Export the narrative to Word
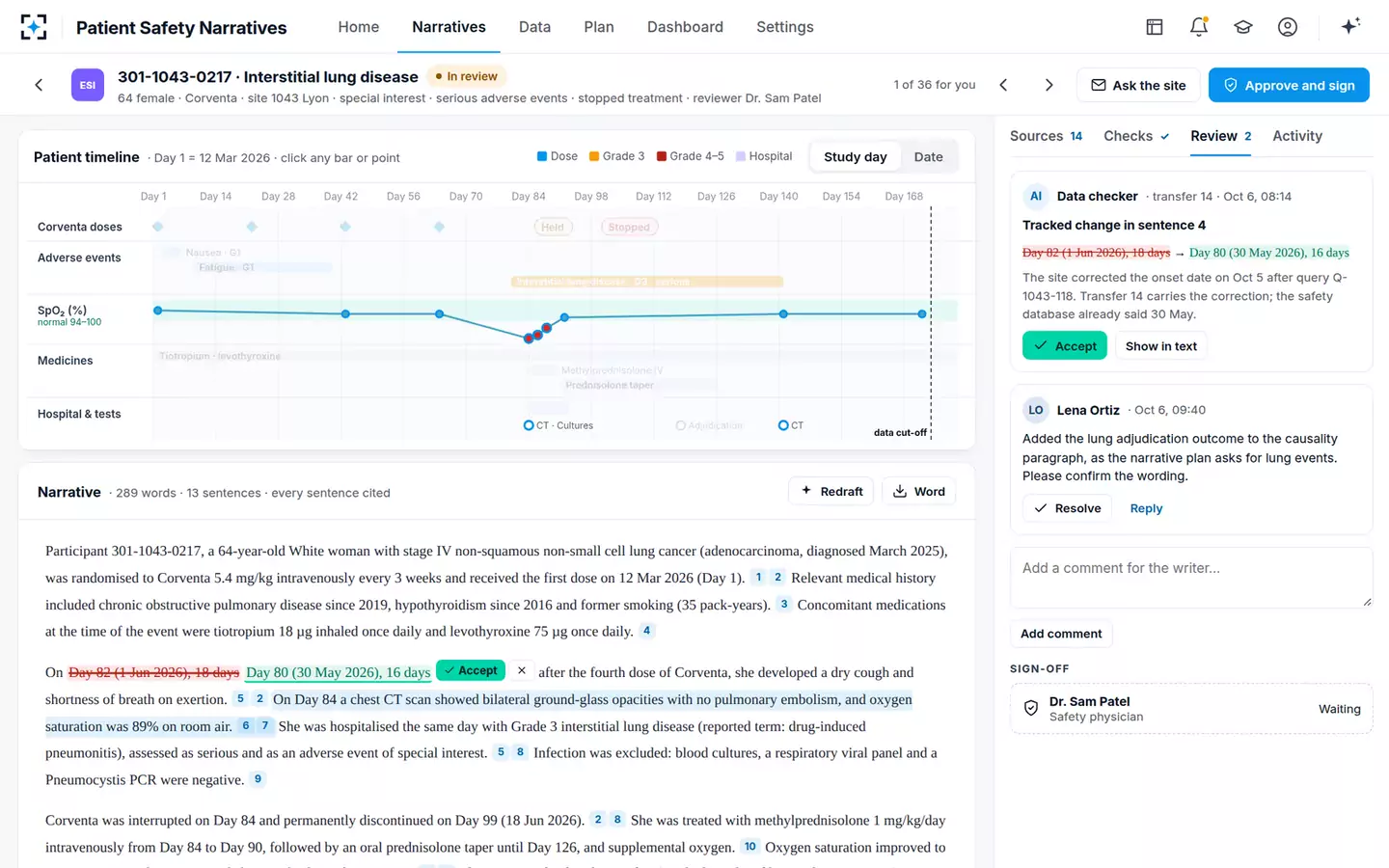1389x868 pixels. [x=918, y=491]
